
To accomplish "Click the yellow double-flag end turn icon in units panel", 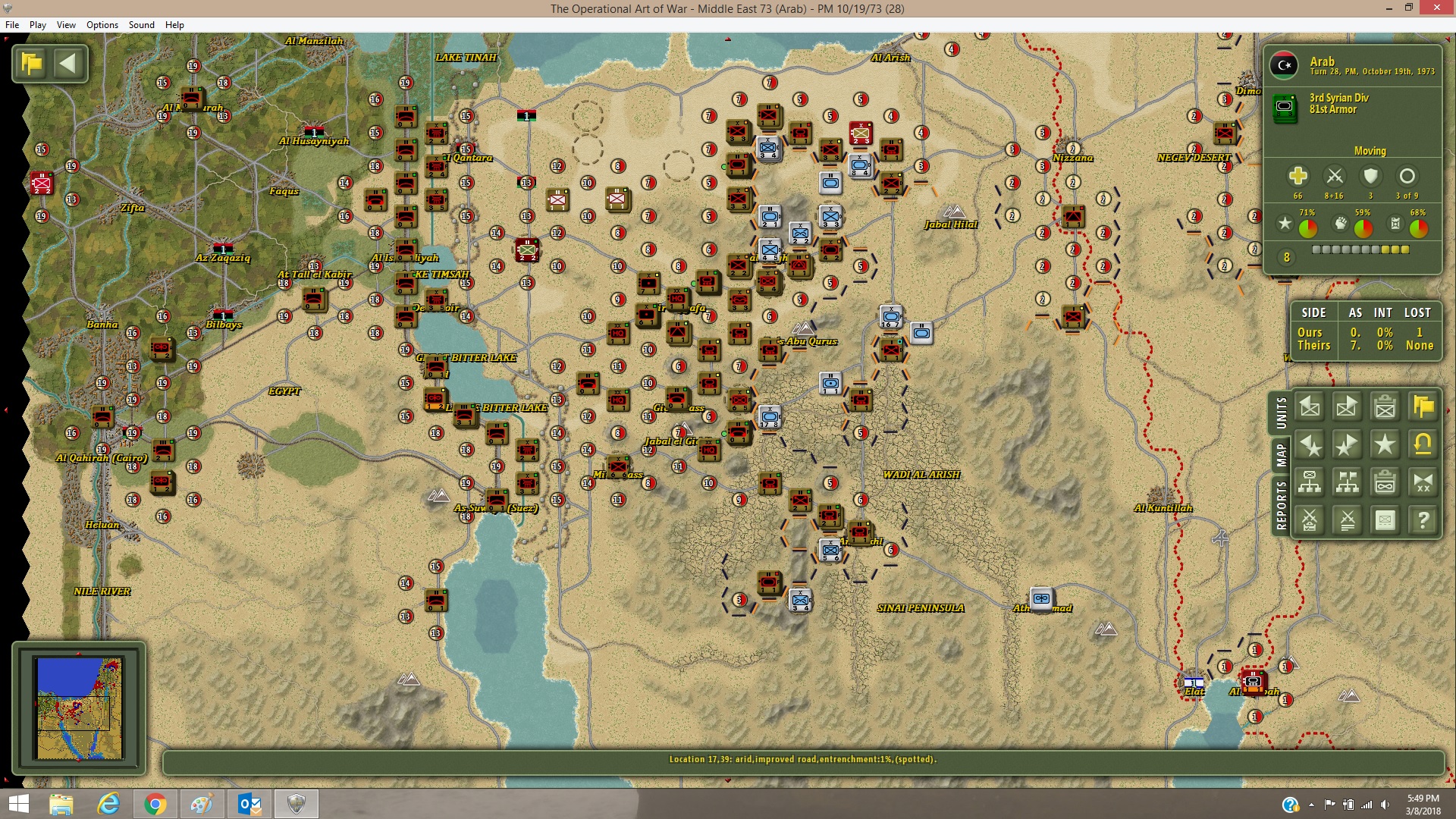I will 1423,407.
